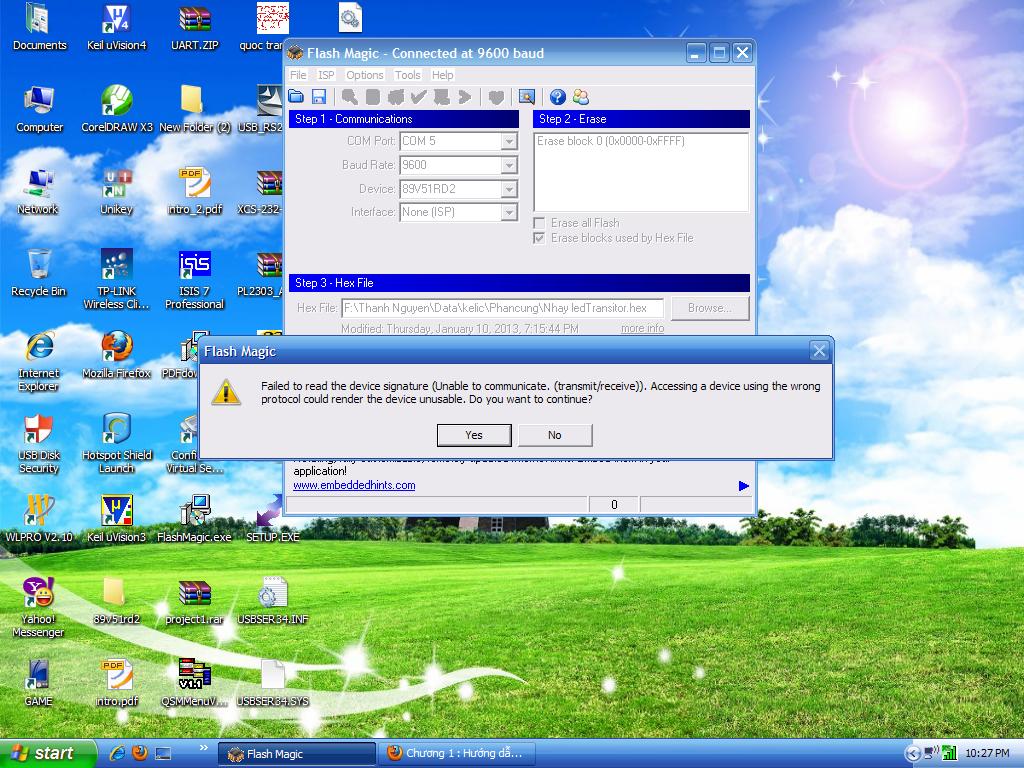Open USBSER34.INF file icon
1024x768 pixels.
pos(272,600)
